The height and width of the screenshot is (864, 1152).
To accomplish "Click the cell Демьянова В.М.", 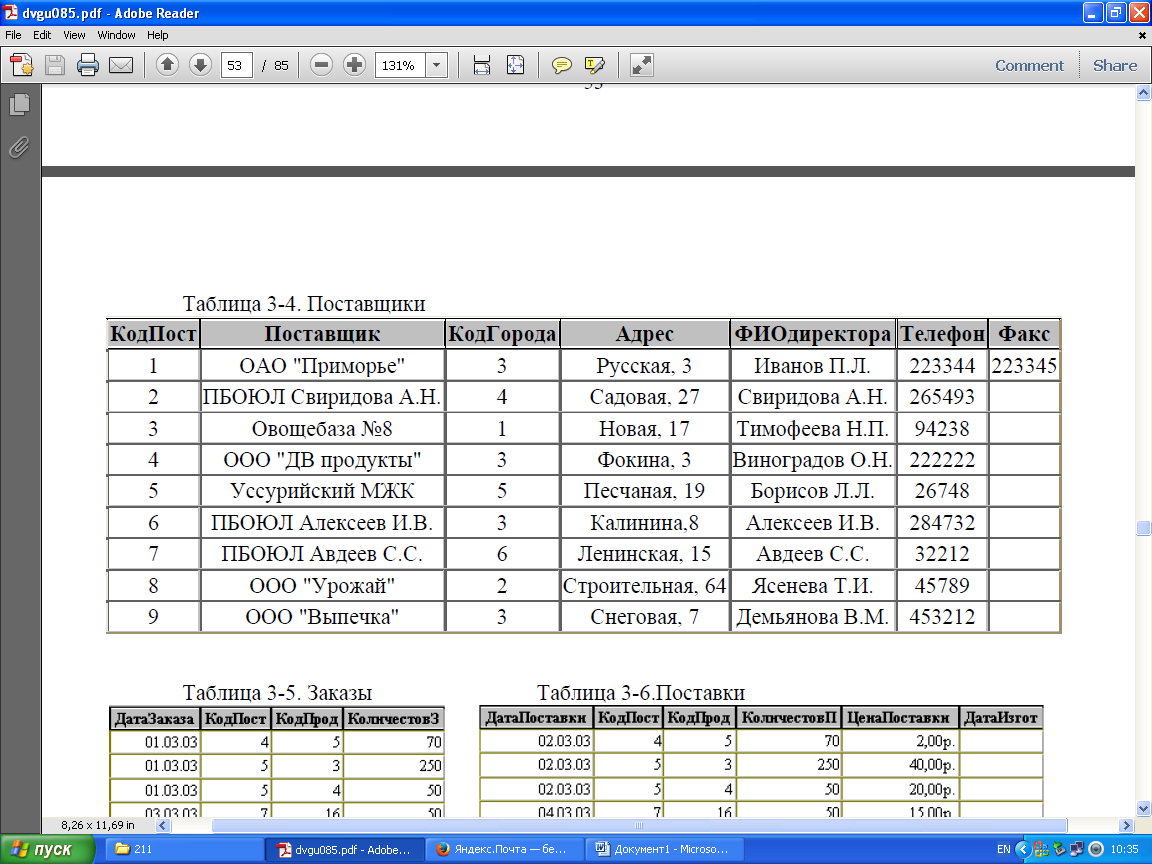I will click(x=813, y=616).
